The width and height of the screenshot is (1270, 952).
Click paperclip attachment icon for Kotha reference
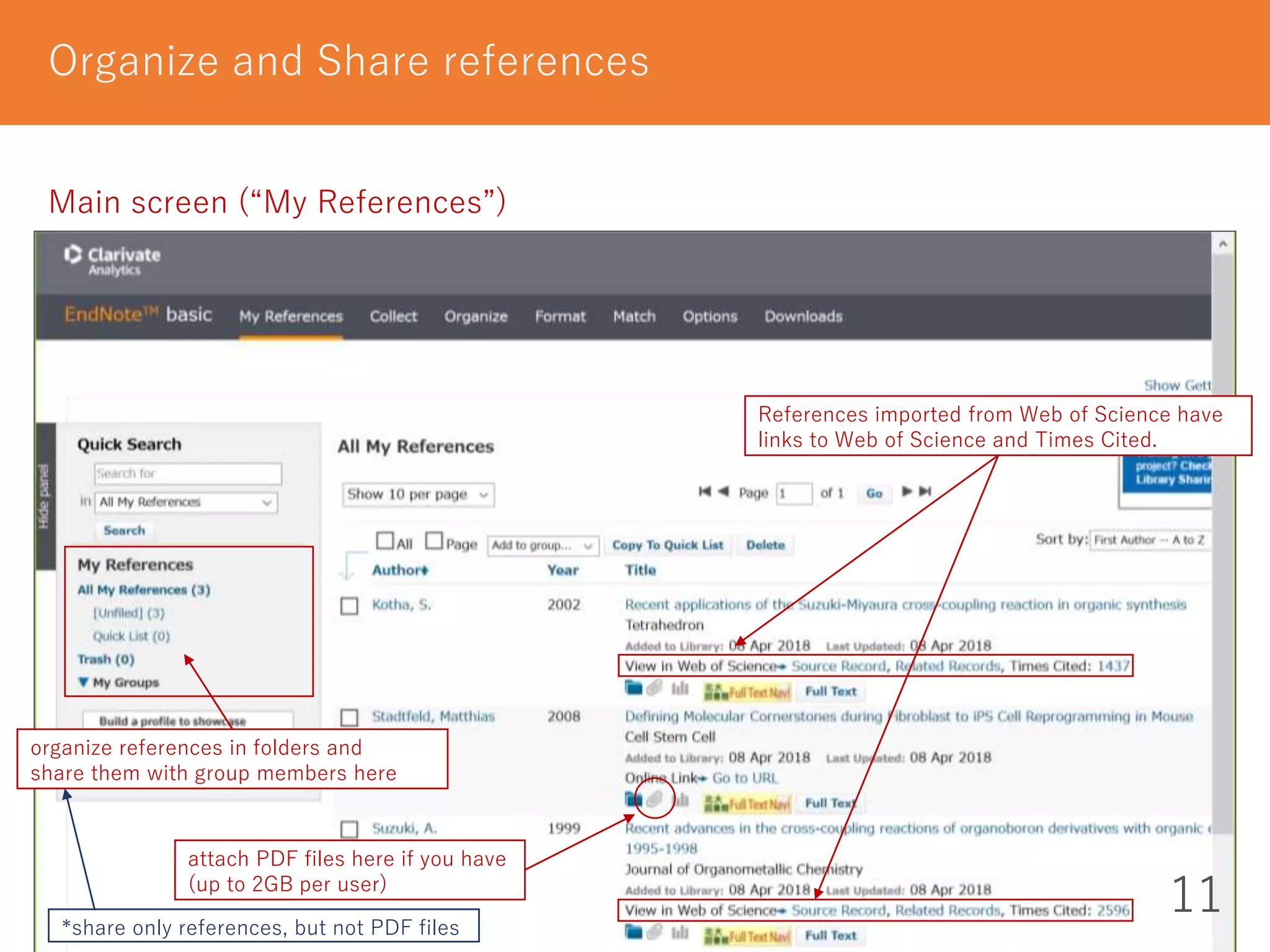[x=654, y=688]
